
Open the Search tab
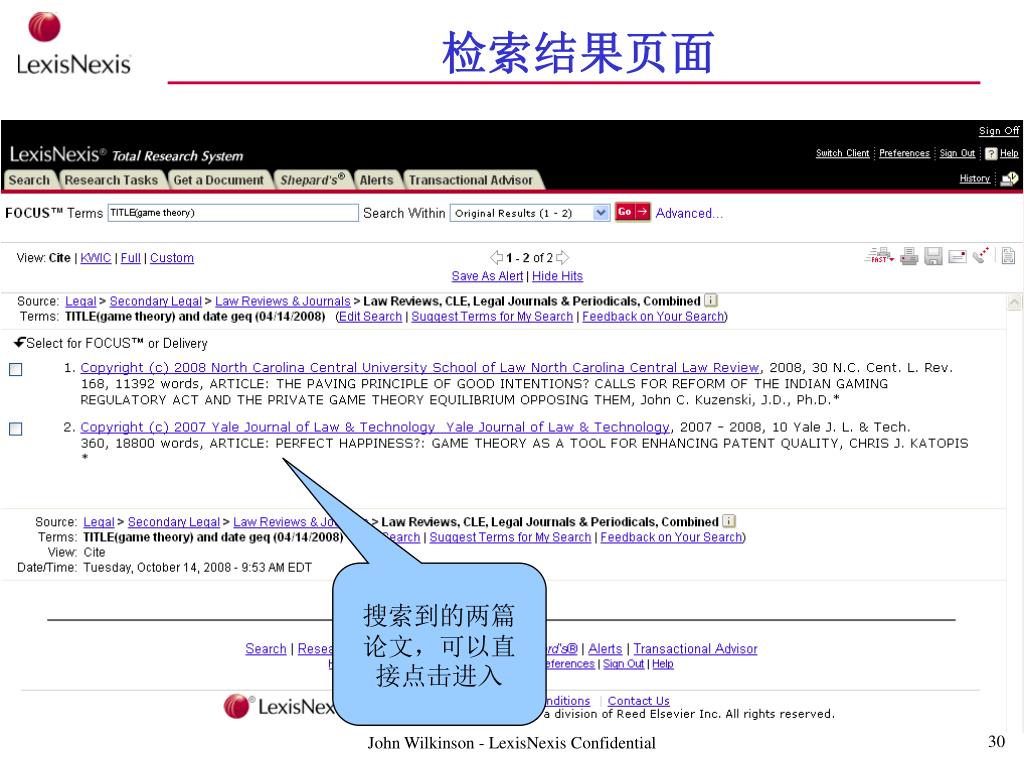29,180
